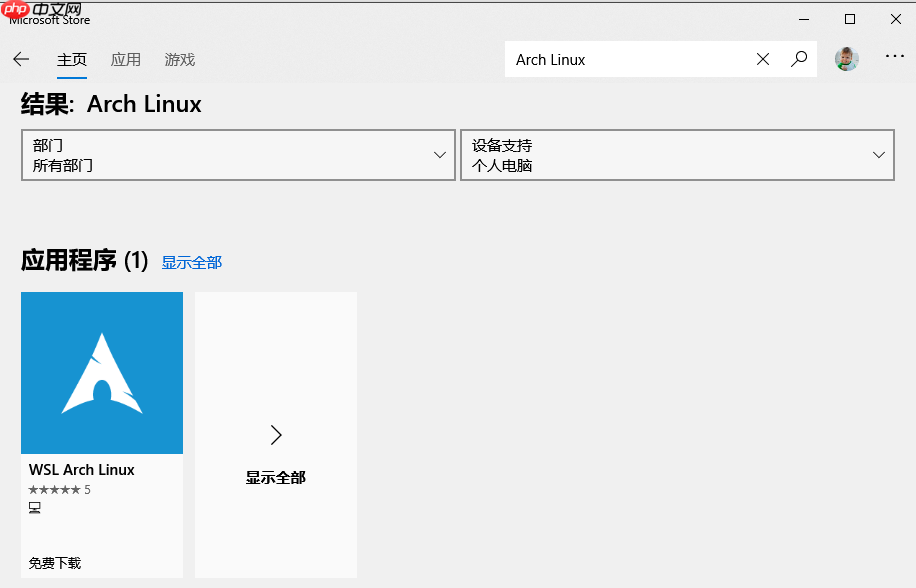This screenshot has height=588, width=916.
Task: Click the 显示全部 link beside 应用程序
Action: tap(191, 261)
